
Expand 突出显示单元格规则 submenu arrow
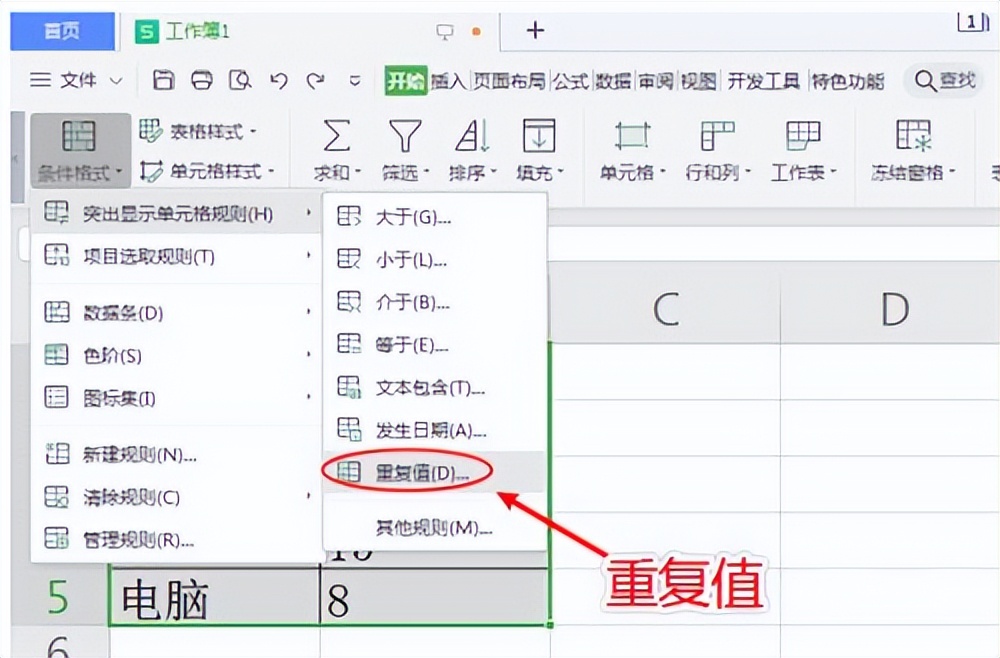coord(309,212)
